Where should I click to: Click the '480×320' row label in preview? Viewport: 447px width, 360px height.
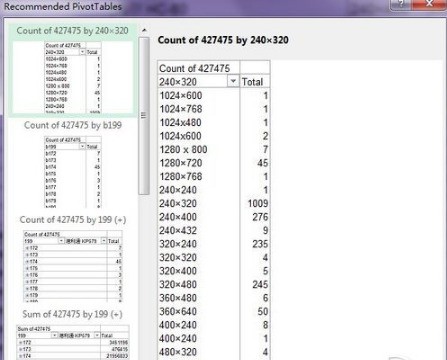(178, 352)
